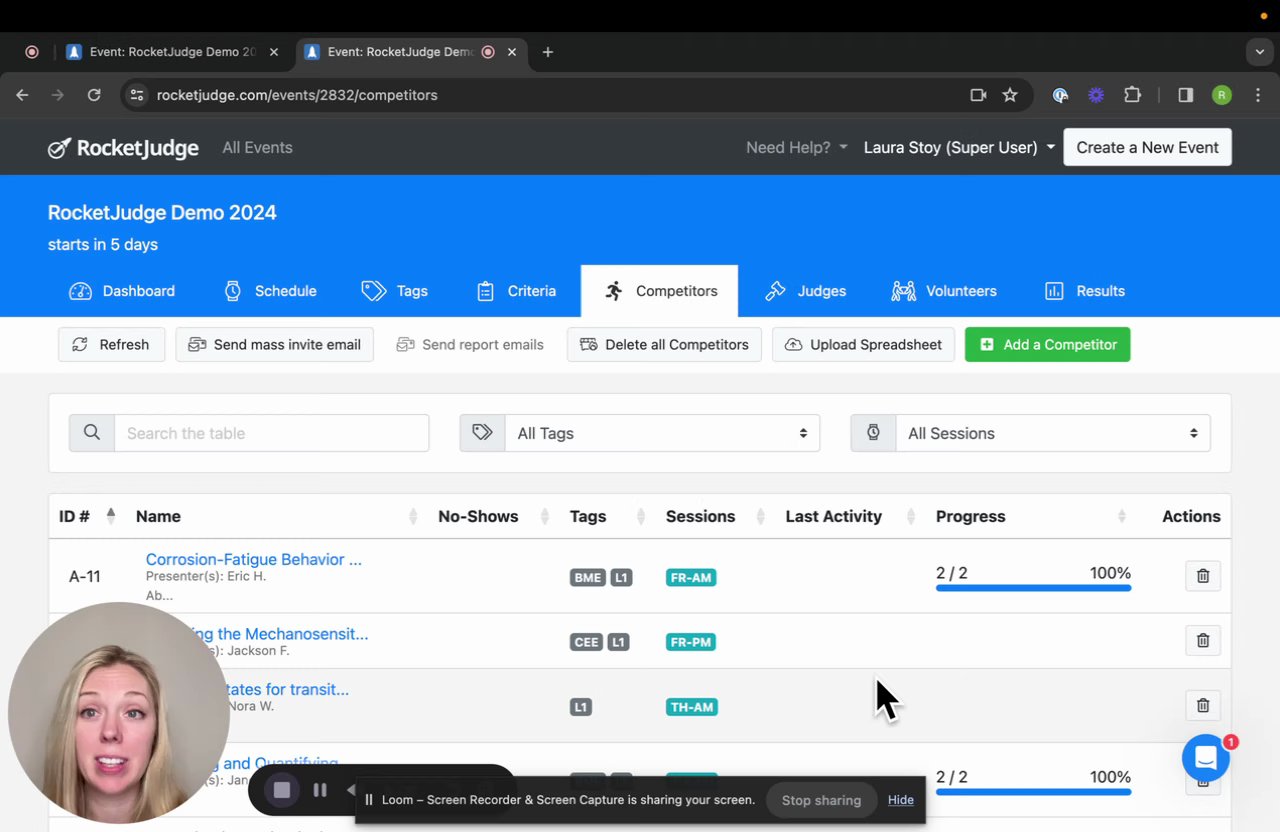Pause the Loom recording

320,790
